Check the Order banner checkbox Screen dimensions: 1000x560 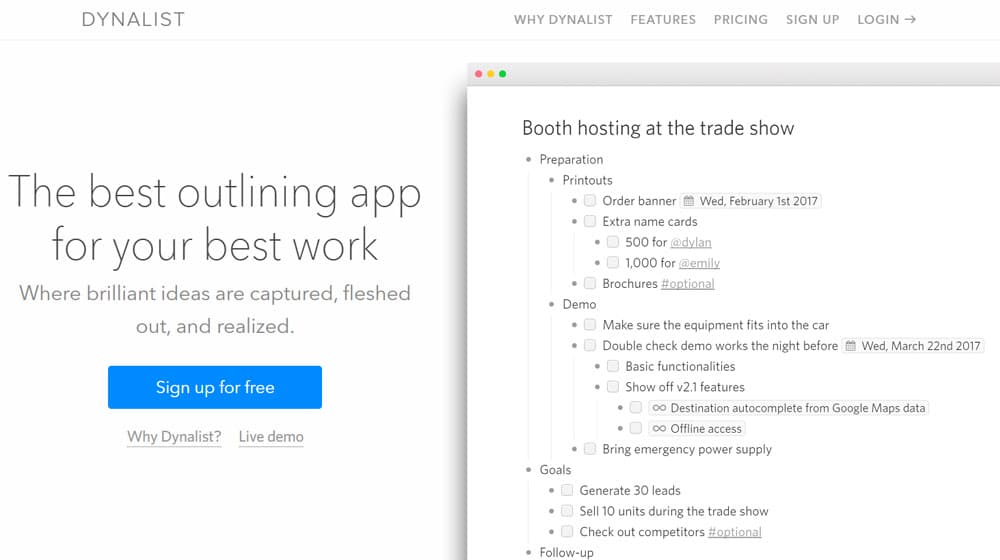click(590, 201)
